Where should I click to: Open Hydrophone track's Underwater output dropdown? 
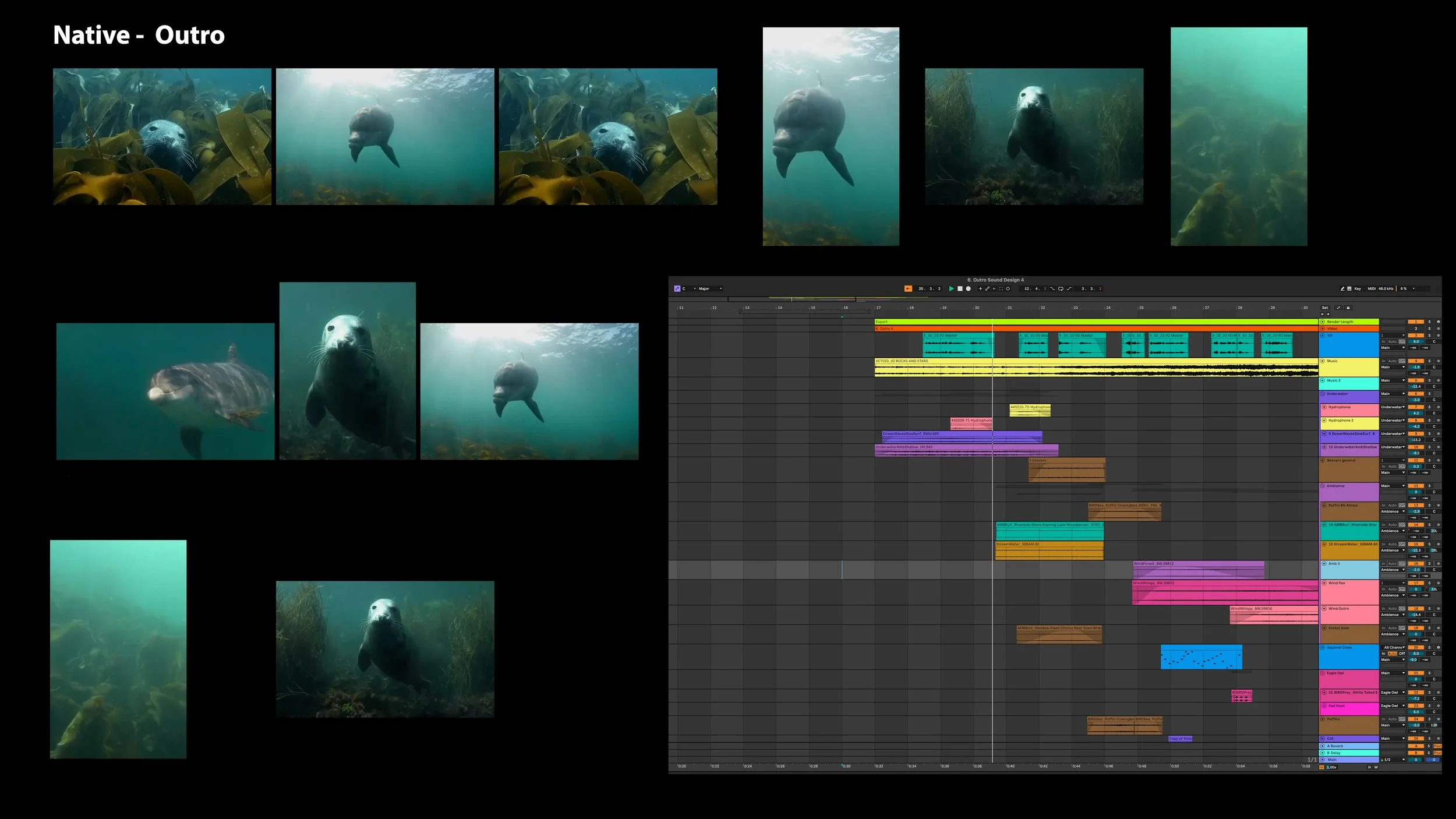tap(1393, 407)
